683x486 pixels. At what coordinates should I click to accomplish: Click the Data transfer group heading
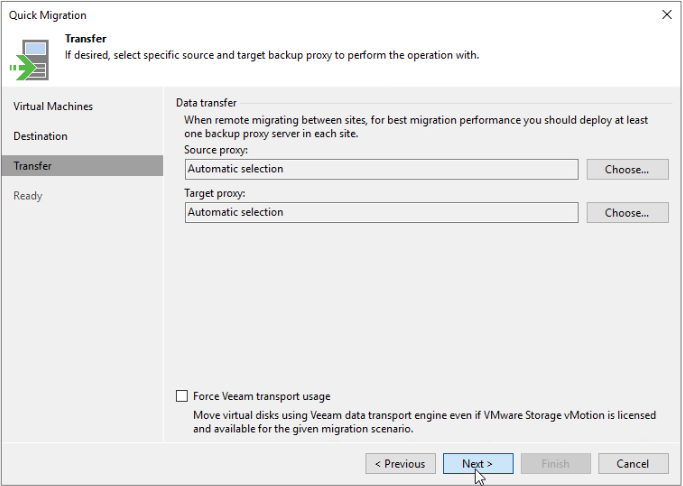(x=206, y=103)
